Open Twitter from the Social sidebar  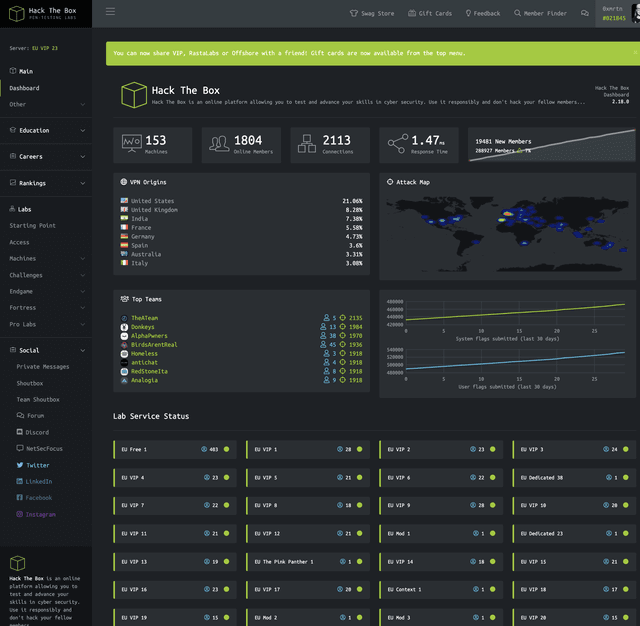point(37,465)
